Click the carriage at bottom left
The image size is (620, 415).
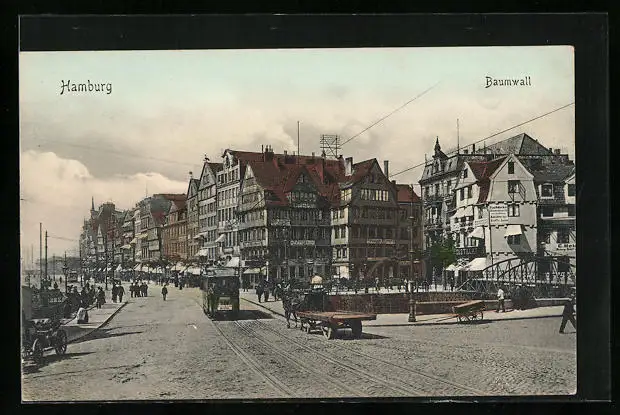point(43,337)
